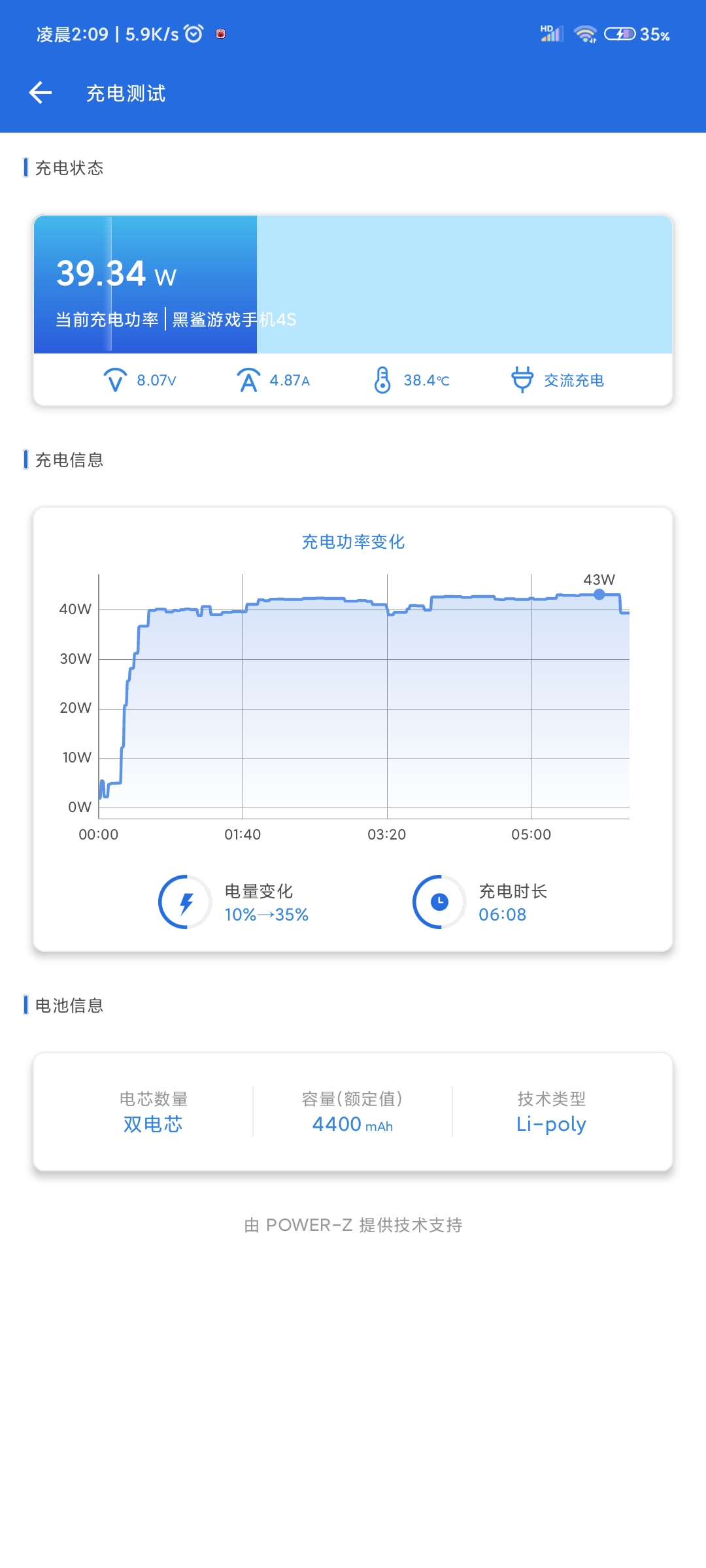Screen dimensions: 706x1568
Task: Tap the red recording indicator icon
Action: pyautogui.click(x=221, y=34)
